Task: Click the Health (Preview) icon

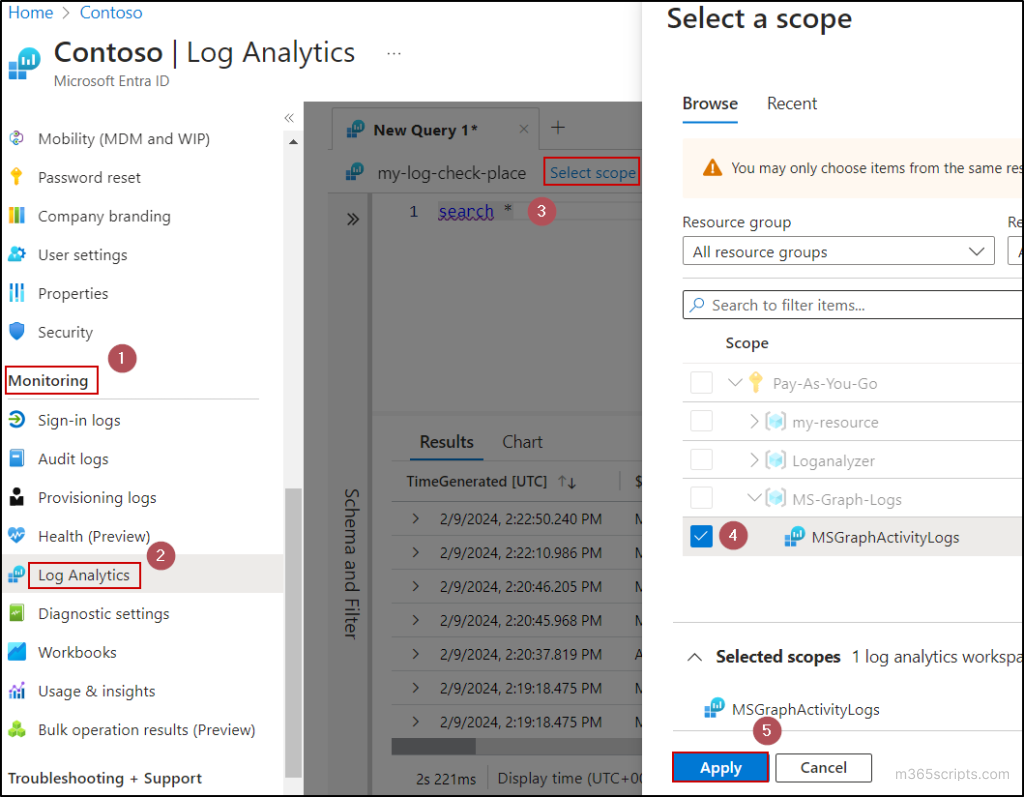Action: coord(19,536)
